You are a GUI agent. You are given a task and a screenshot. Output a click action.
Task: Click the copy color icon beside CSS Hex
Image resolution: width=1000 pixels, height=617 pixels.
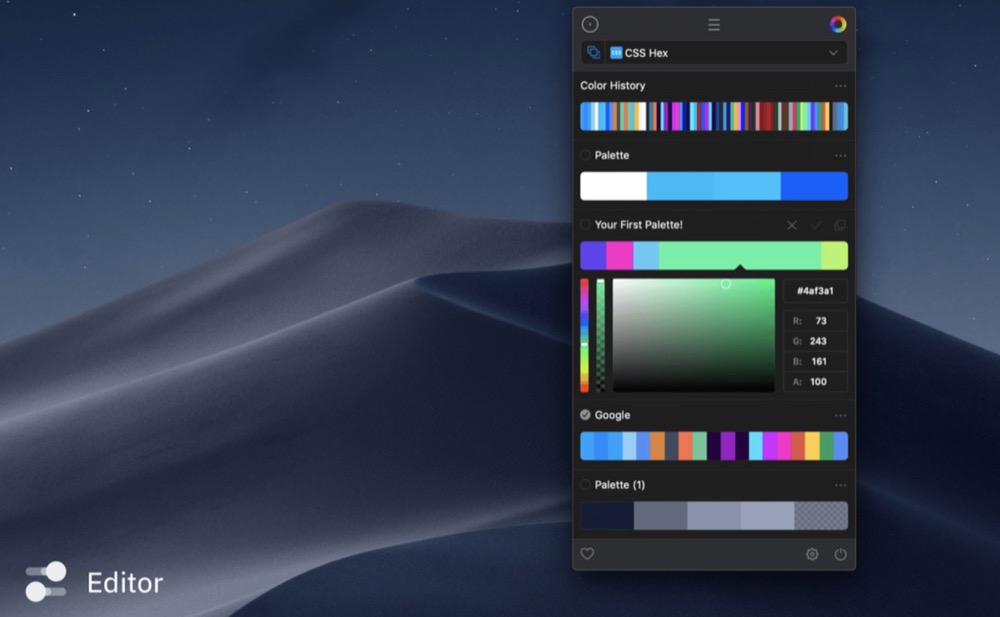(x=593, y=53)
